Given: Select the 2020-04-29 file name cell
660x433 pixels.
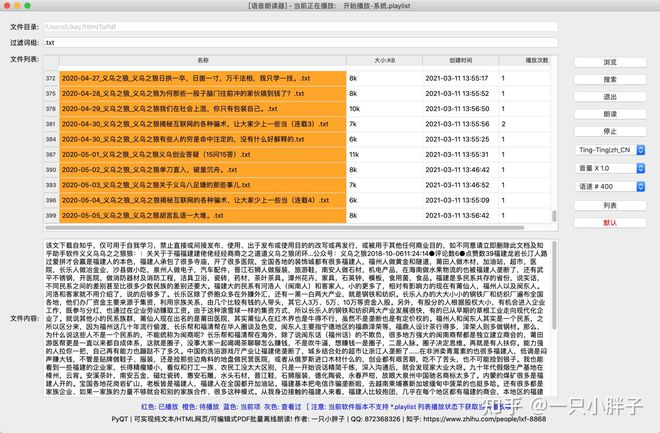Looking at the screenshot, I should [x=203, y=109].
